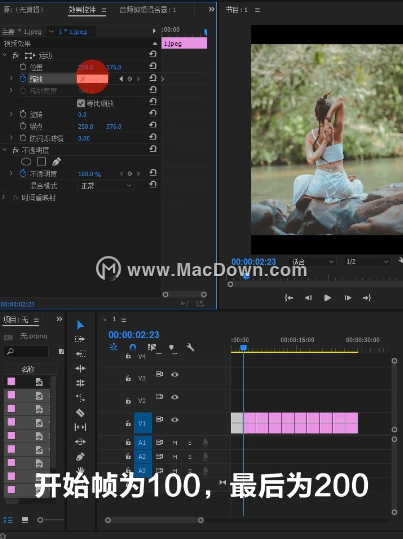Expand the scale property row

pos(11,79)
